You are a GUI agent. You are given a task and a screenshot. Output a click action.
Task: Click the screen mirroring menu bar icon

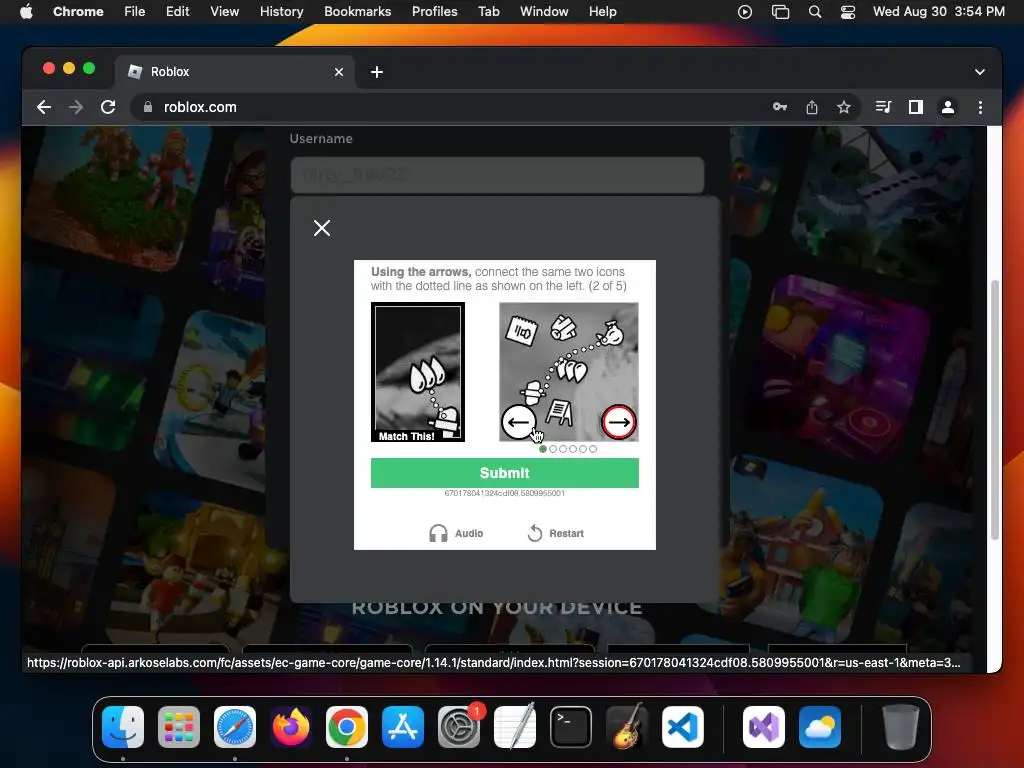[x=780, y=12]
